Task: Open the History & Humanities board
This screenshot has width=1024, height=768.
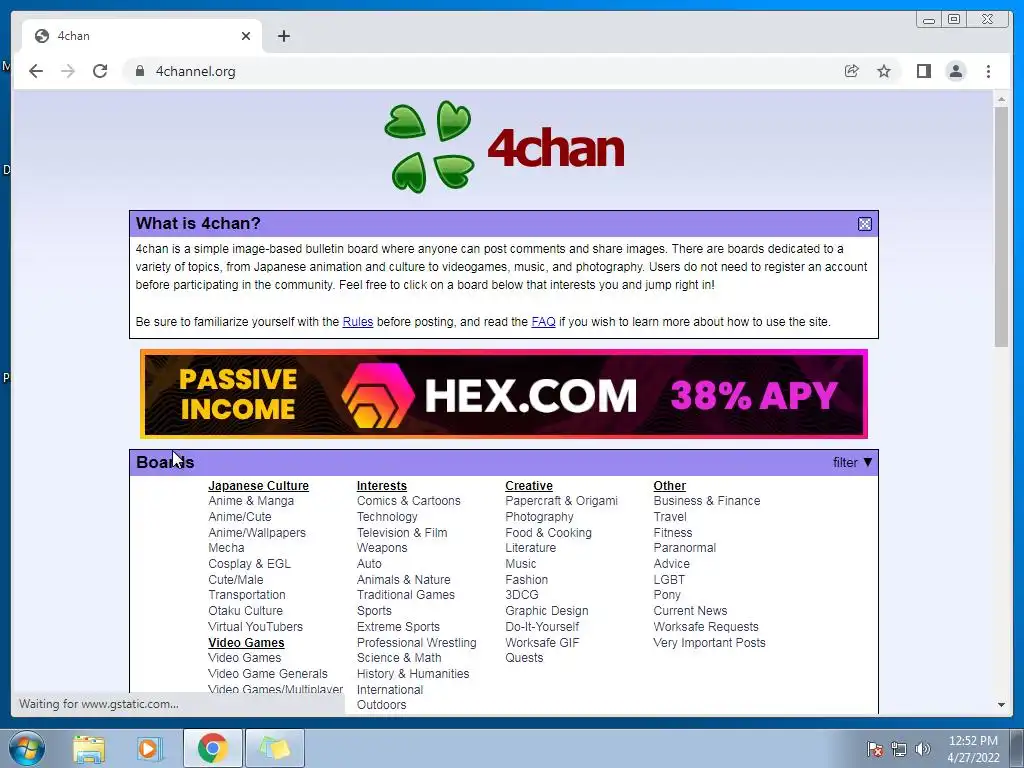Action: click(x=413, y=674)
